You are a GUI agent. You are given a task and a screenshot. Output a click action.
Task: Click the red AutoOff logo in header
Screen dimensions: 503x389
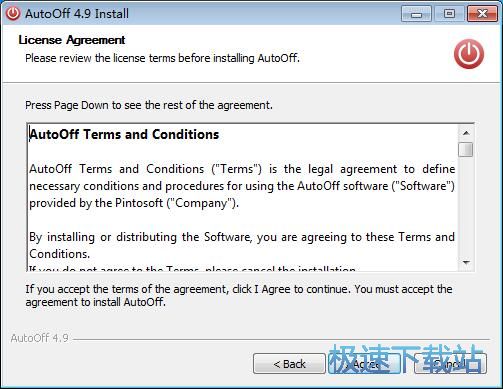[x=469, y=54]
